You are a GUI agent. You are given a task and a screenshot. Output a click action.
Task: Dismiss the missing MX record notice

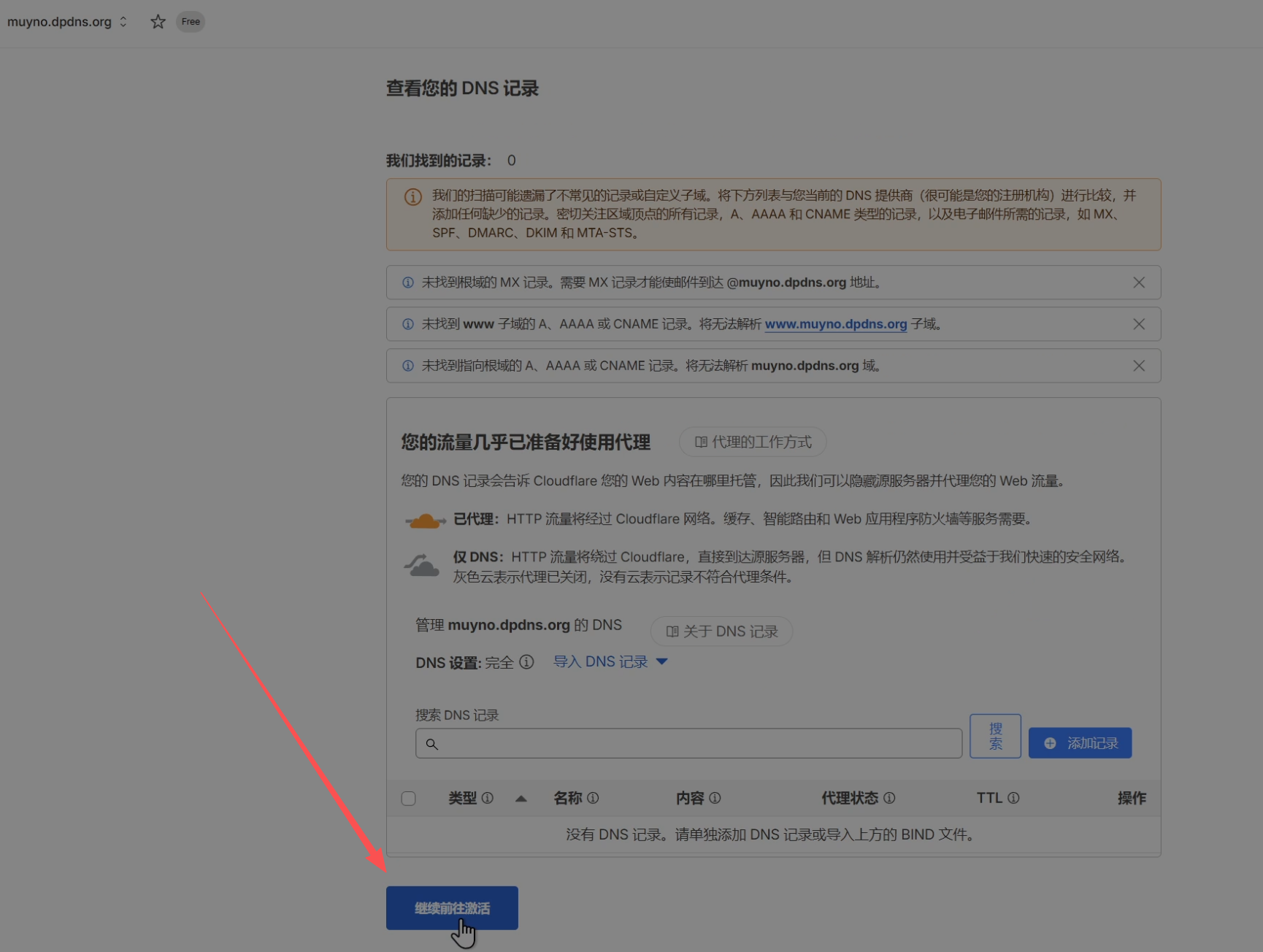tap(1138, 283)
